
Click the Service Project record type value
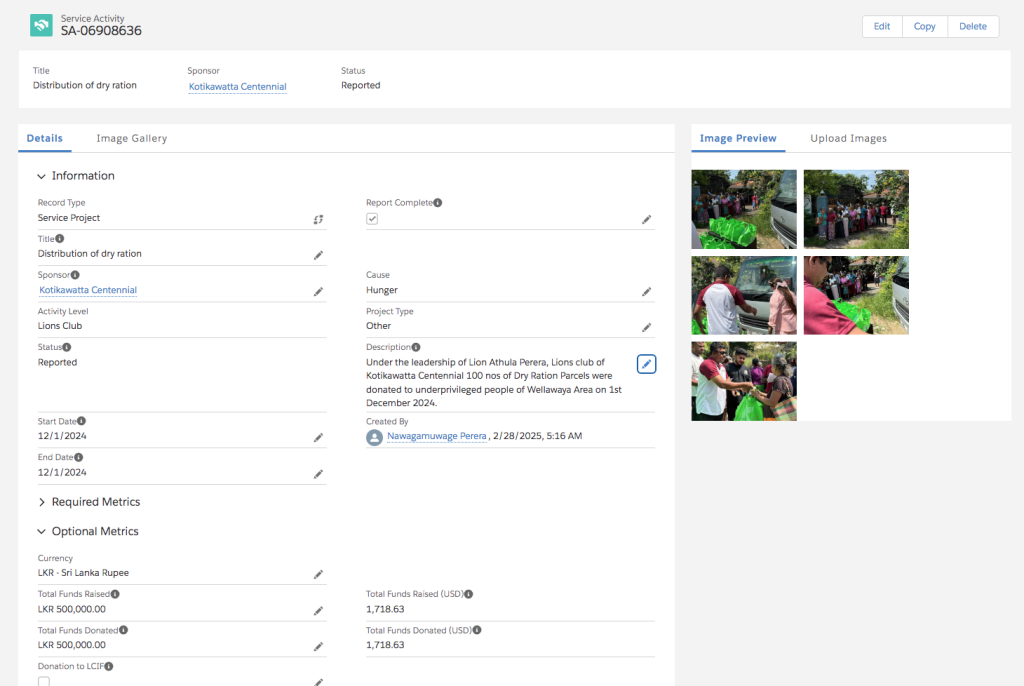(69, 218)
